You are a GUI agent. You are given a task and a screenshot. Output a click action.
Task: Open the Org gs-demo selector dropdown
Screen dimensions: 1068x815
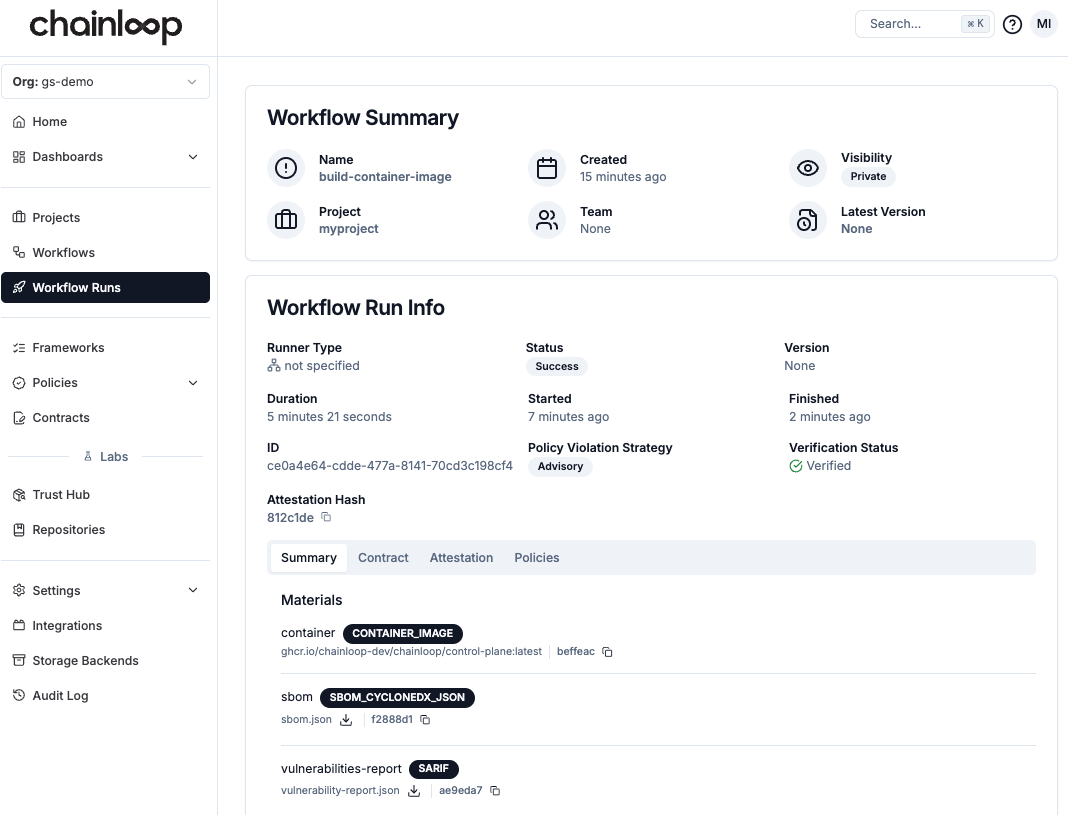click(x=106, y=82)
